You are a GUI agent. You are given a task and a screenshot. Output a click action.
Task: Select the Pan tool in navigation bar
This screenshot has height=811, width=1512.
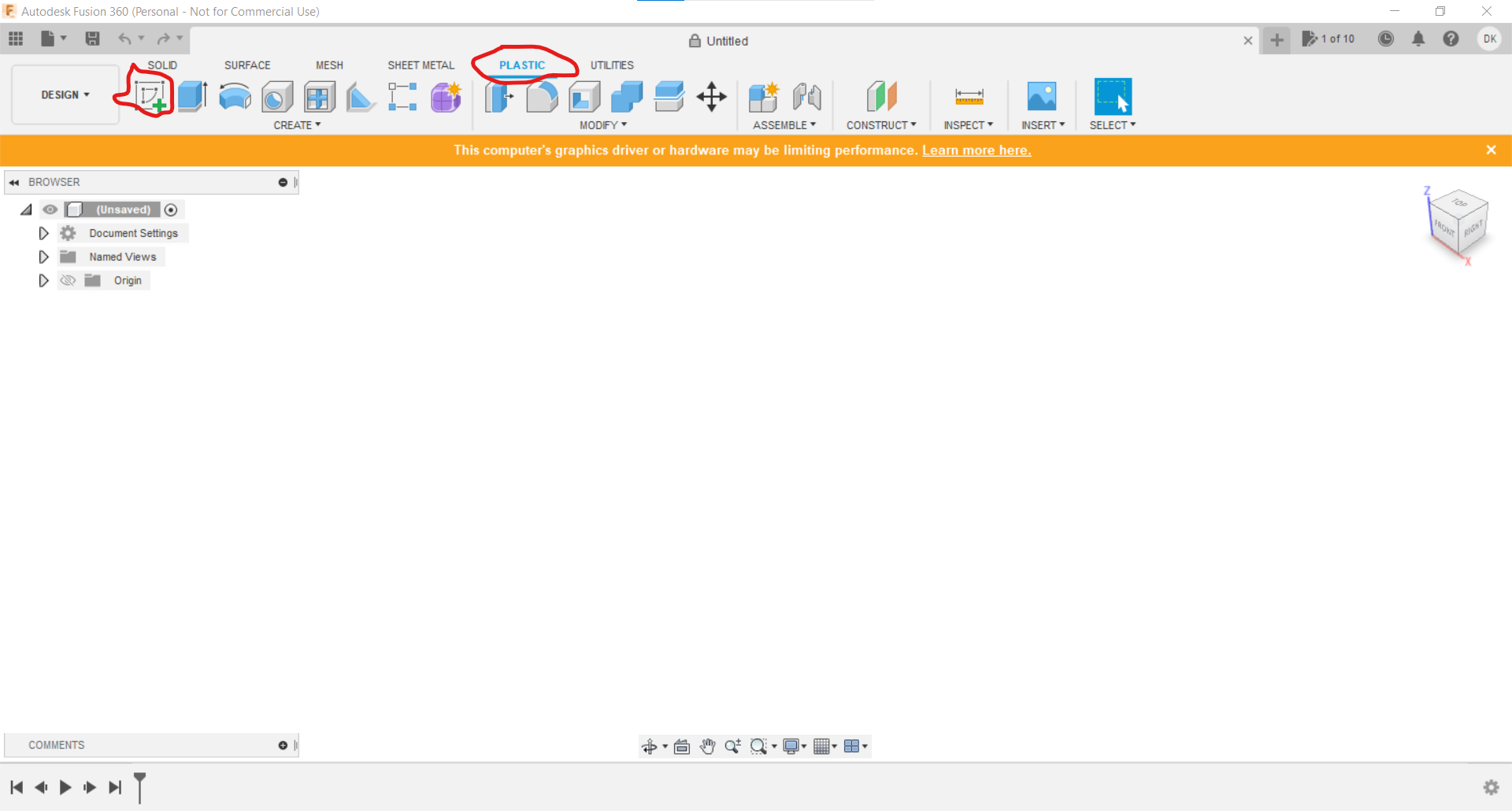click(707, 746)
